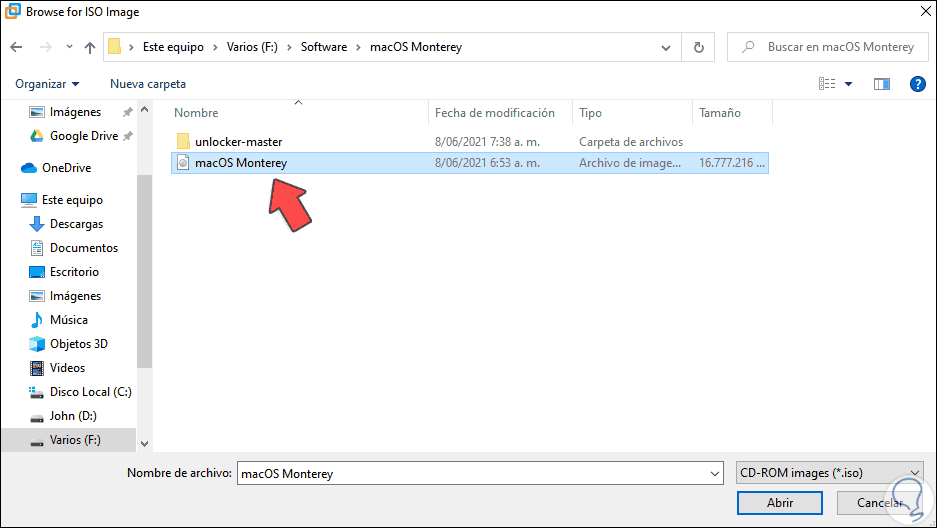Open Descargas folder in sidebar
Screen dimensions: 937x528
click(x=76, y=224)
